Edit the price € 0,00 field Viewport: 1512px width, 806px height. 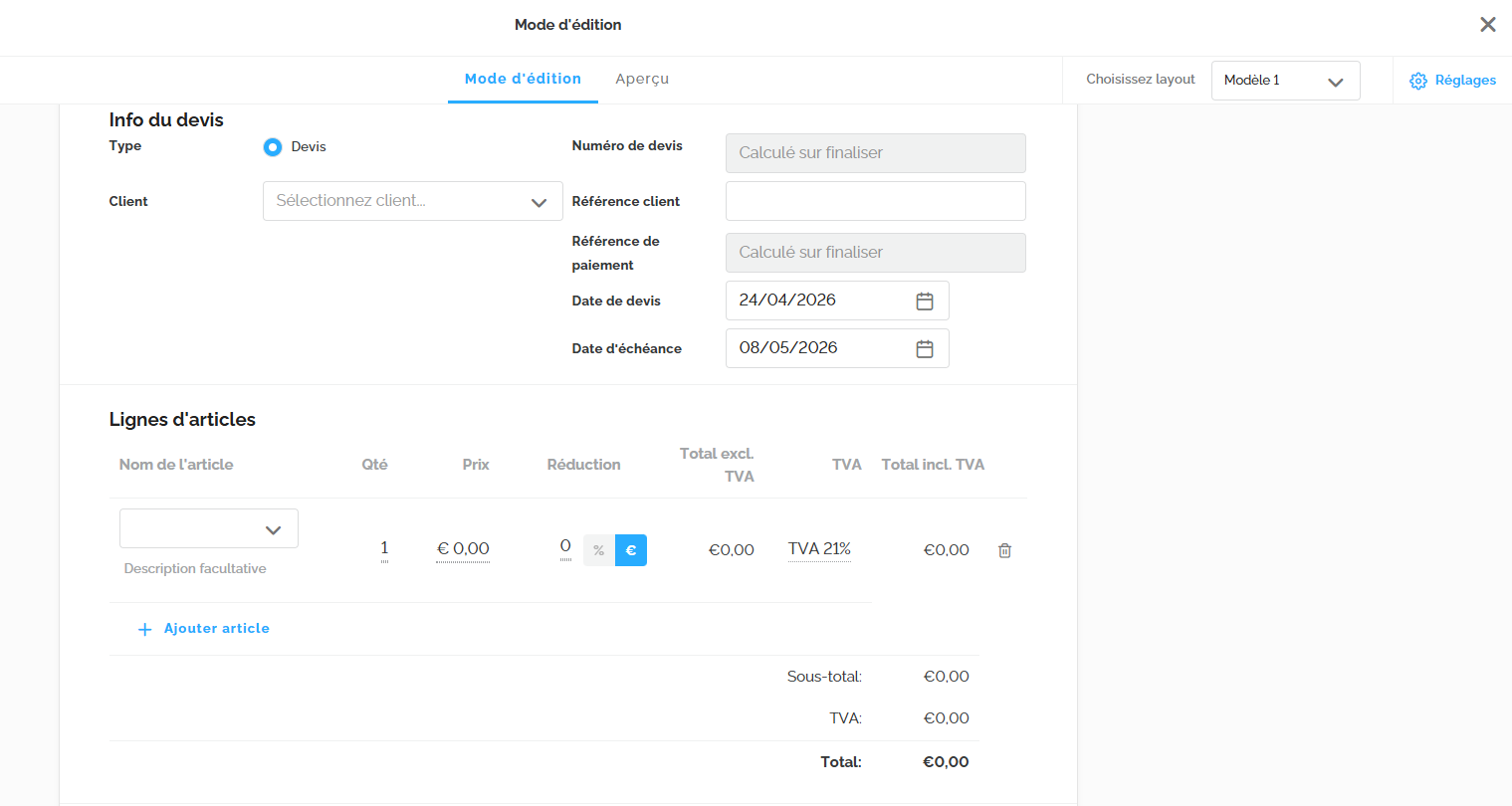click(463, 549)
